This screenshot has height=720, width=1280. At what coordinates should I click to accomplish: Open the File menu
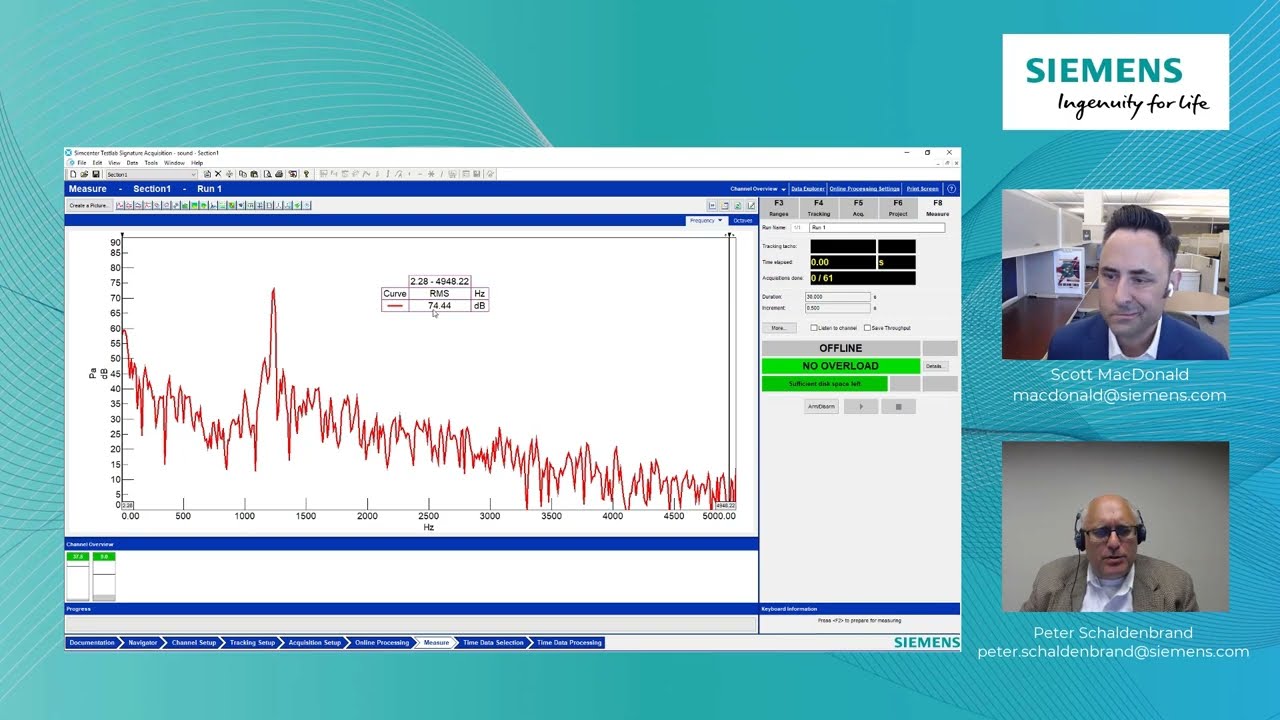(82, 163)
